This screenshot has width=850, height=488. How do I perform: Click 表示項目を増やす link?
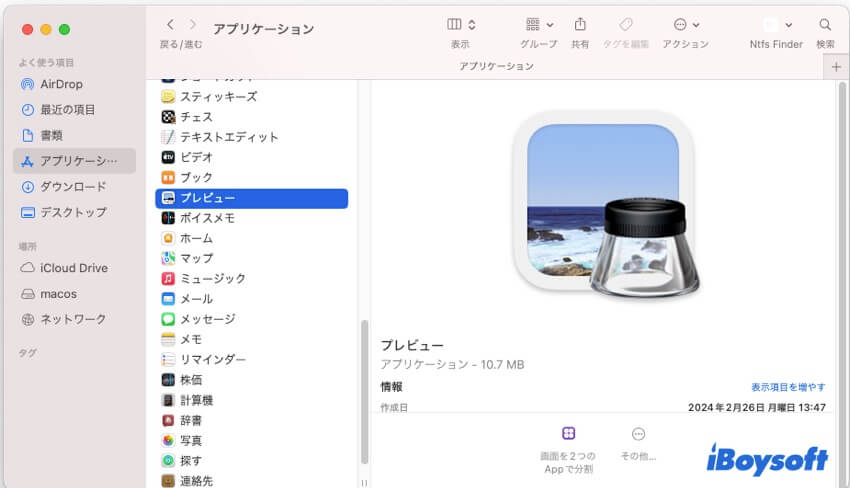(788, 387)
